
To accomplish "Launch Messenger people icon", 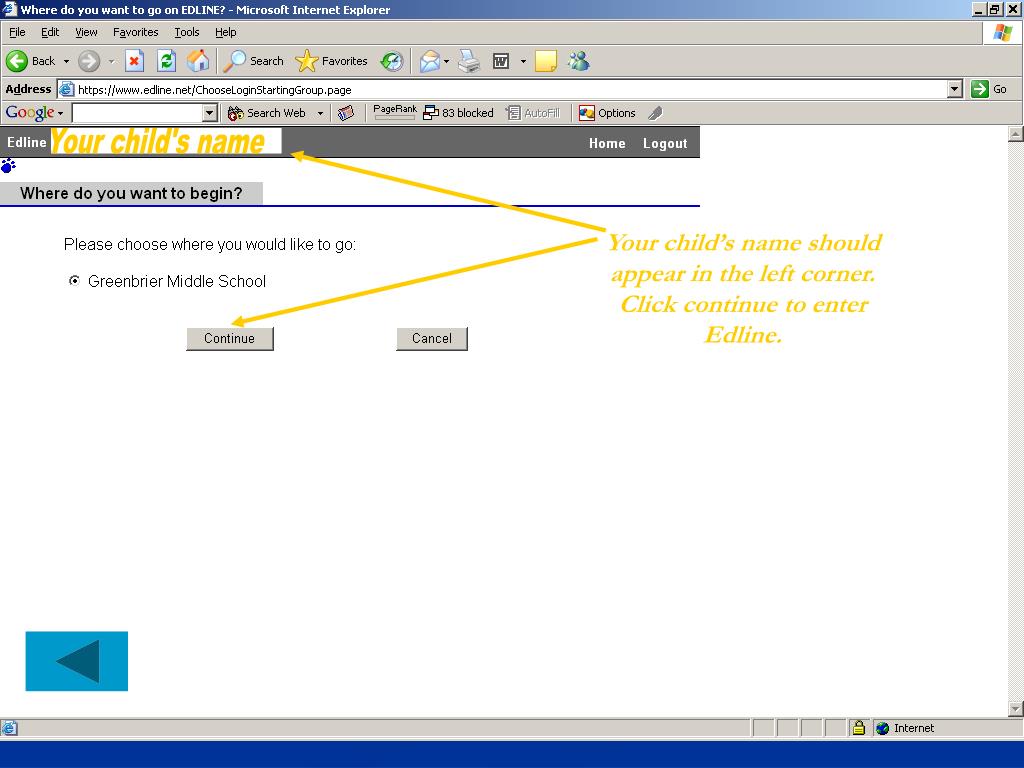I will (579, 61).
